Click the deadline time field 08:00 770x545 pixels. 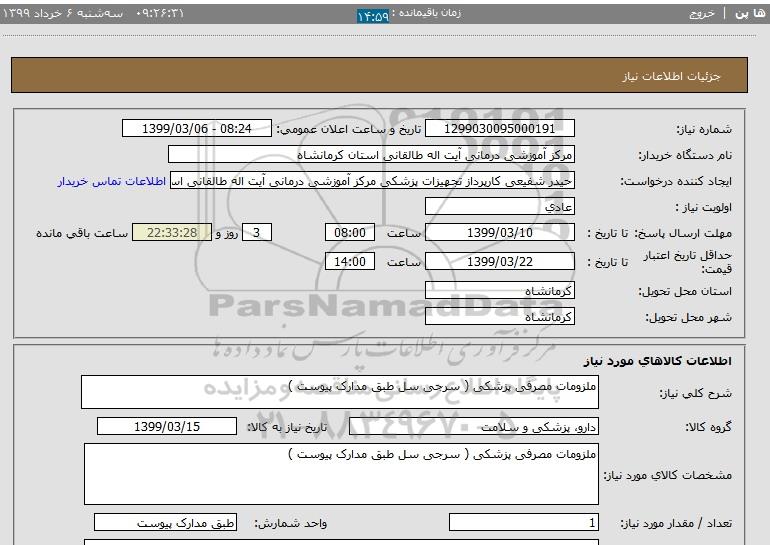pos(350,233)
